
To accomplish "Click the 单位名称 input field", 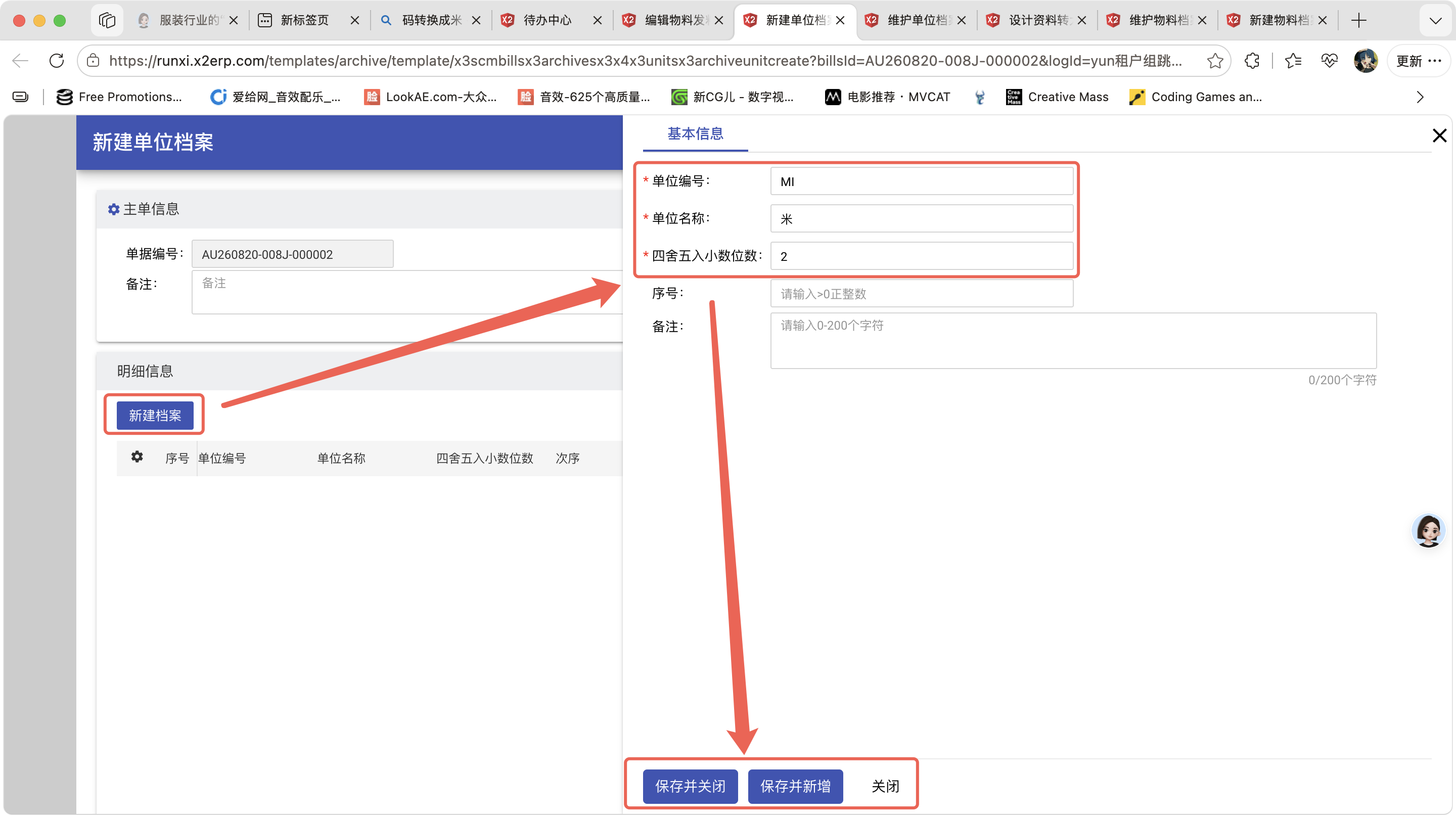I will click(x=921, y=218).
